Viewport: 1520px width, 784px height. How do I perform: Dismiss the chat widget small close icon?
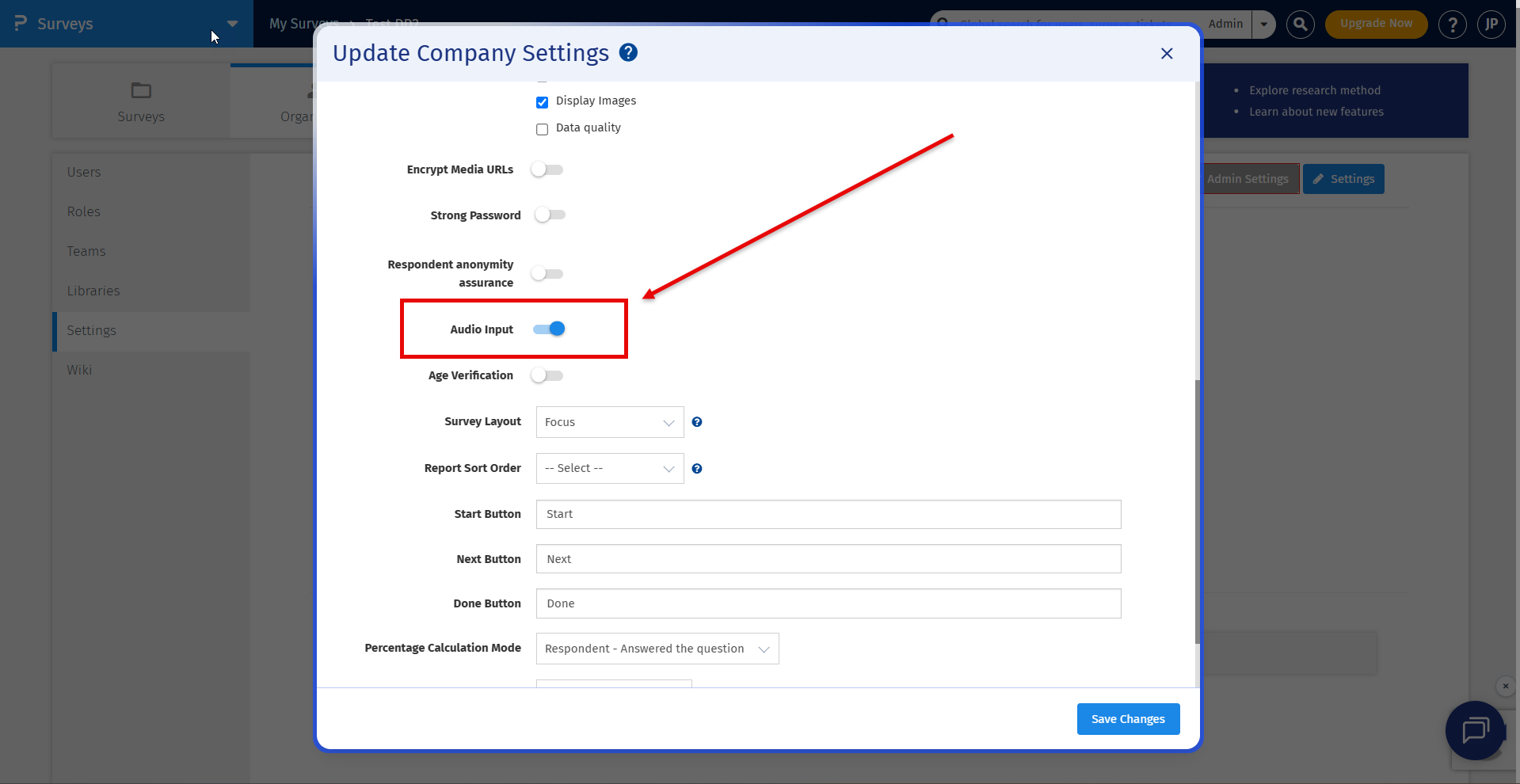(1506, 687)
